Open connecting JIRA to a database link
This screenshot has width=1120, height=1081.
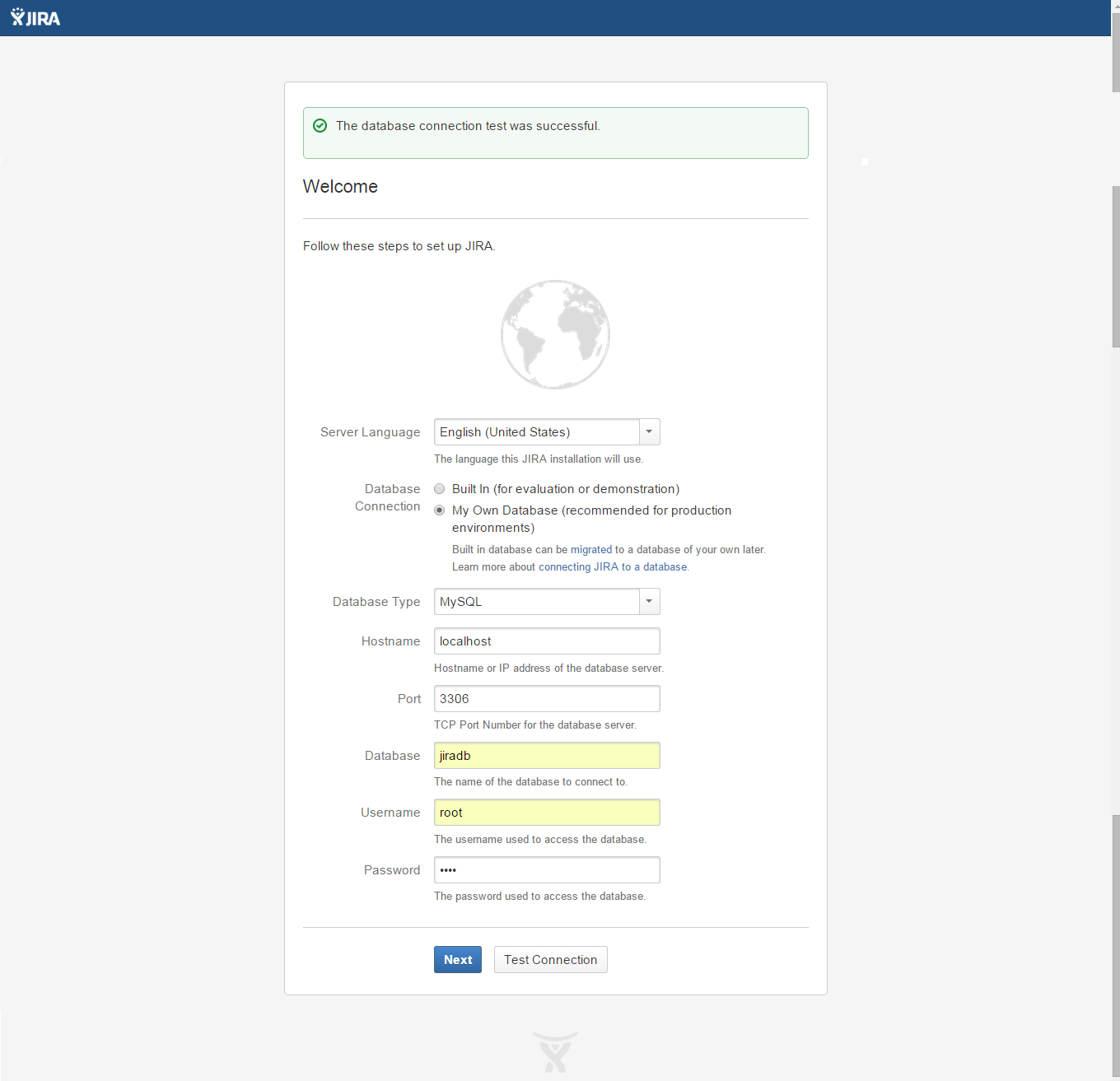click(x=613, y=567)
